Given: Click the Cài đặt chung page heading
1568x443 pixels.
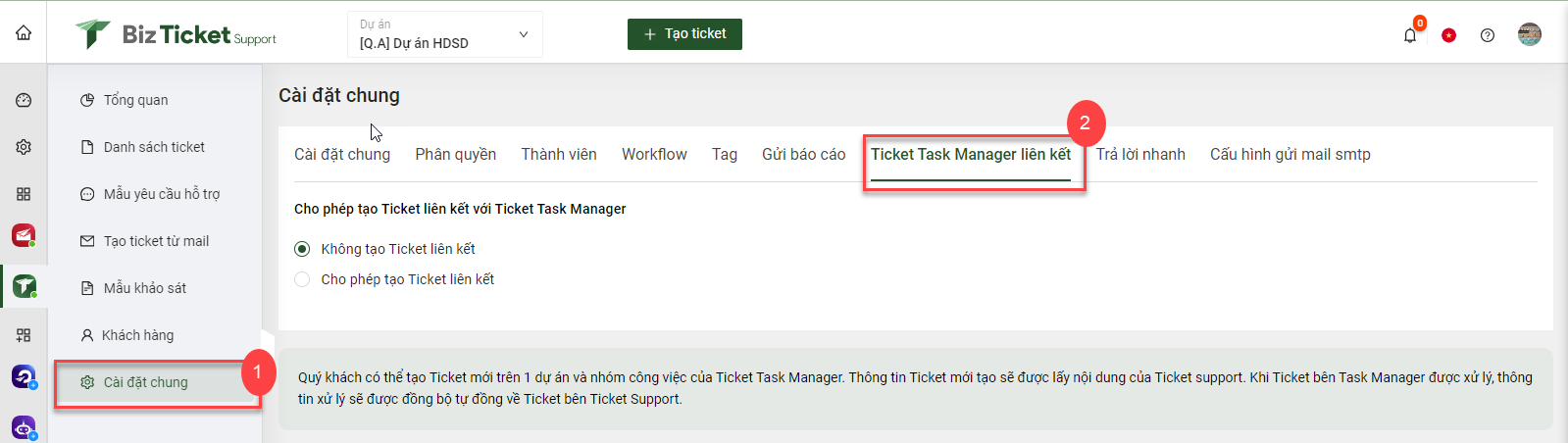Looking at the screenshot, I should coord(339,95).
